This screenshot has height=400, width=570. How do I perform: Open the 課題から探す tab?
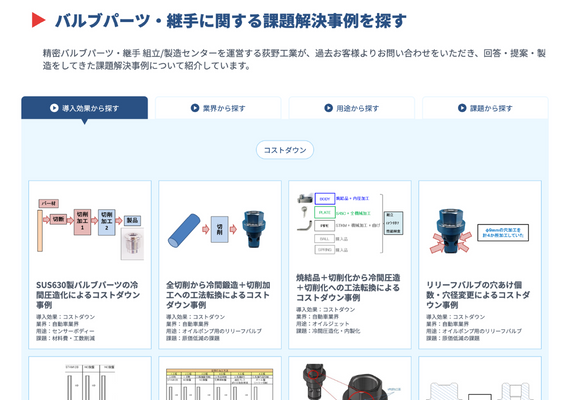485,108
